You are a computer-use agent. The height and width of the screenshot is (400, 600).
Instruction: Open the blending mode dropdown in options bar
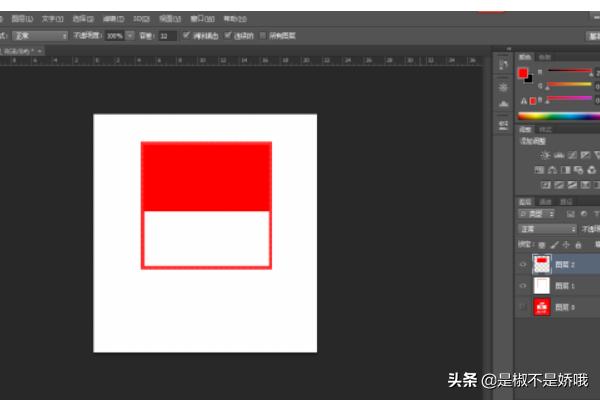coord(40,35)
